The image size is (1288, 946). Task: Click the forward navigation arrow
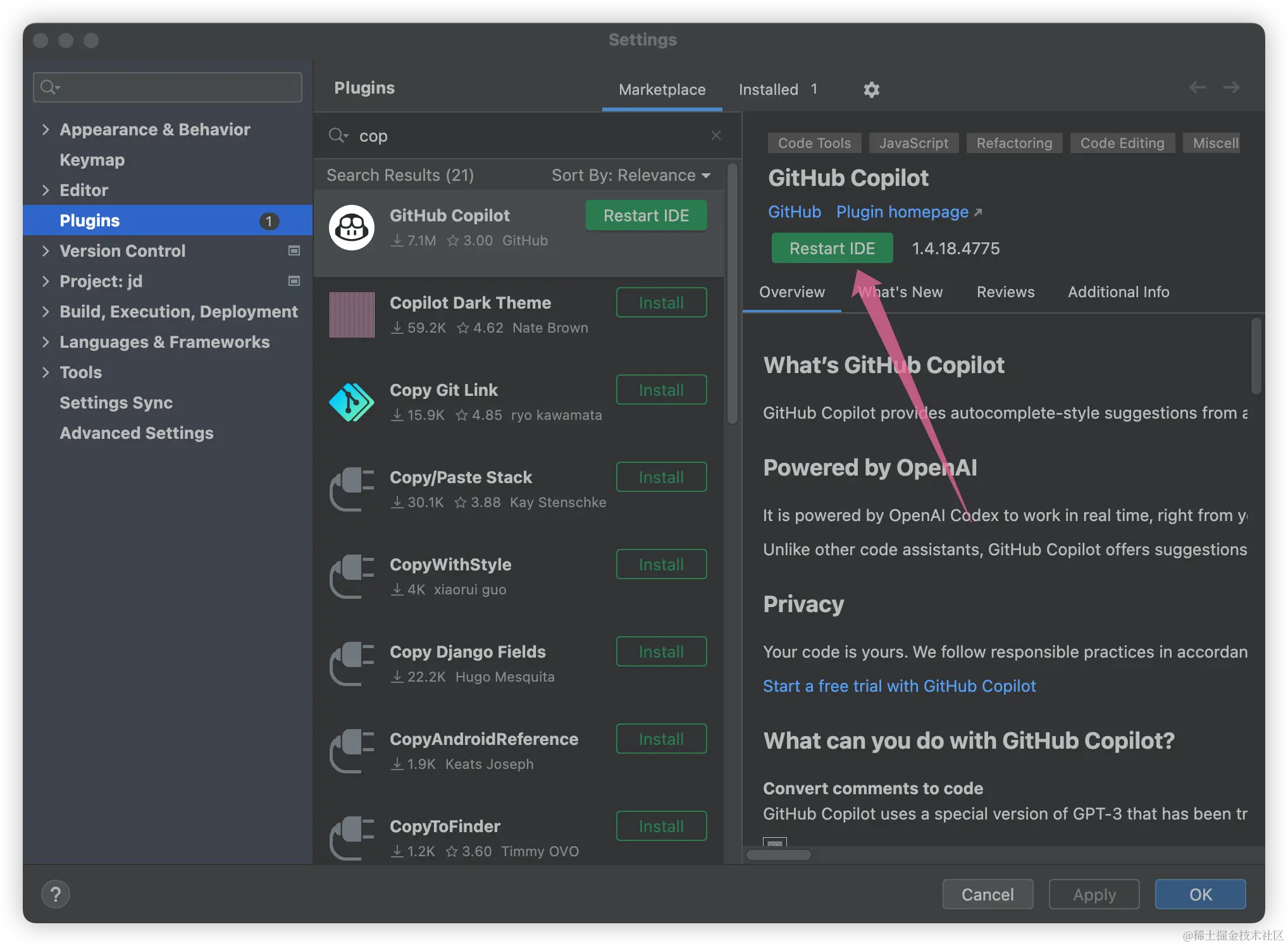pyautogui.click(x=1232, y=87)
